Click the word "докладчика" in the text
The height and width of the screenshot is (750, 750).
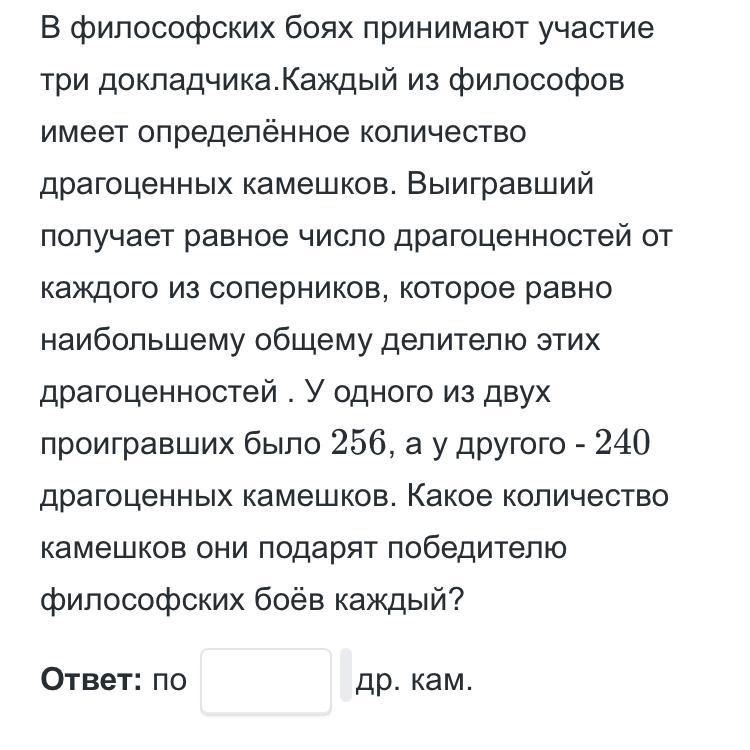[x=184, y=80]
